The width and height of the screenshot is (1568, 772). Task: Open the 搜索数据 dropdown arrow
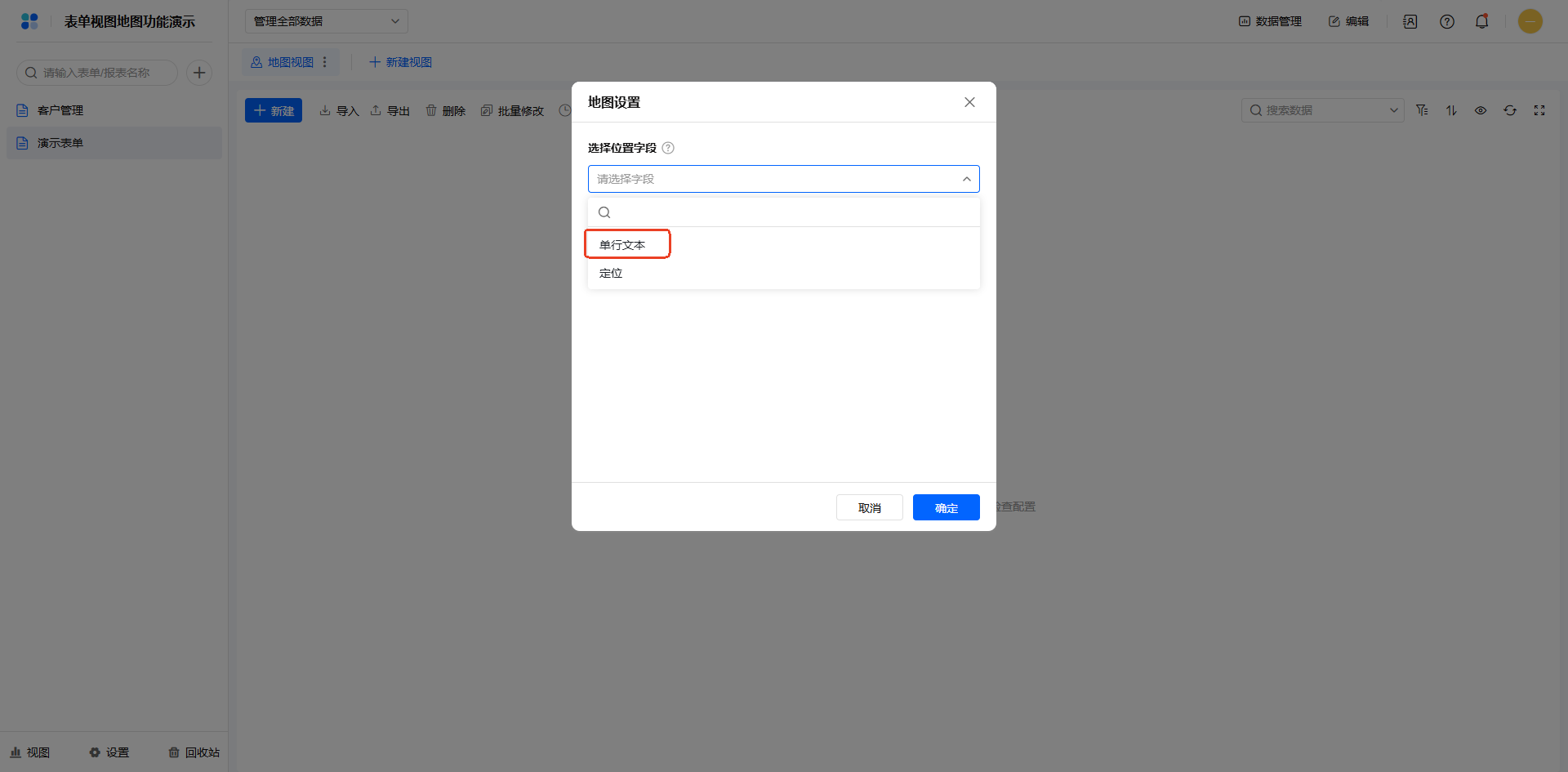(1393, 110)
